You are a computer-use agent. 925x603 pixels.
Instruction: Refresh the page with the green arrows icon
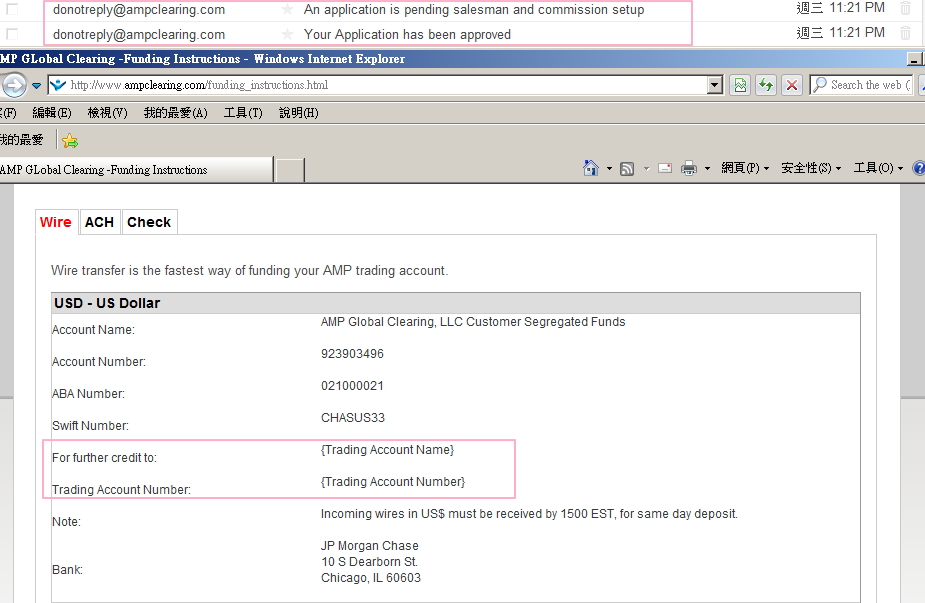coord(766,85)
